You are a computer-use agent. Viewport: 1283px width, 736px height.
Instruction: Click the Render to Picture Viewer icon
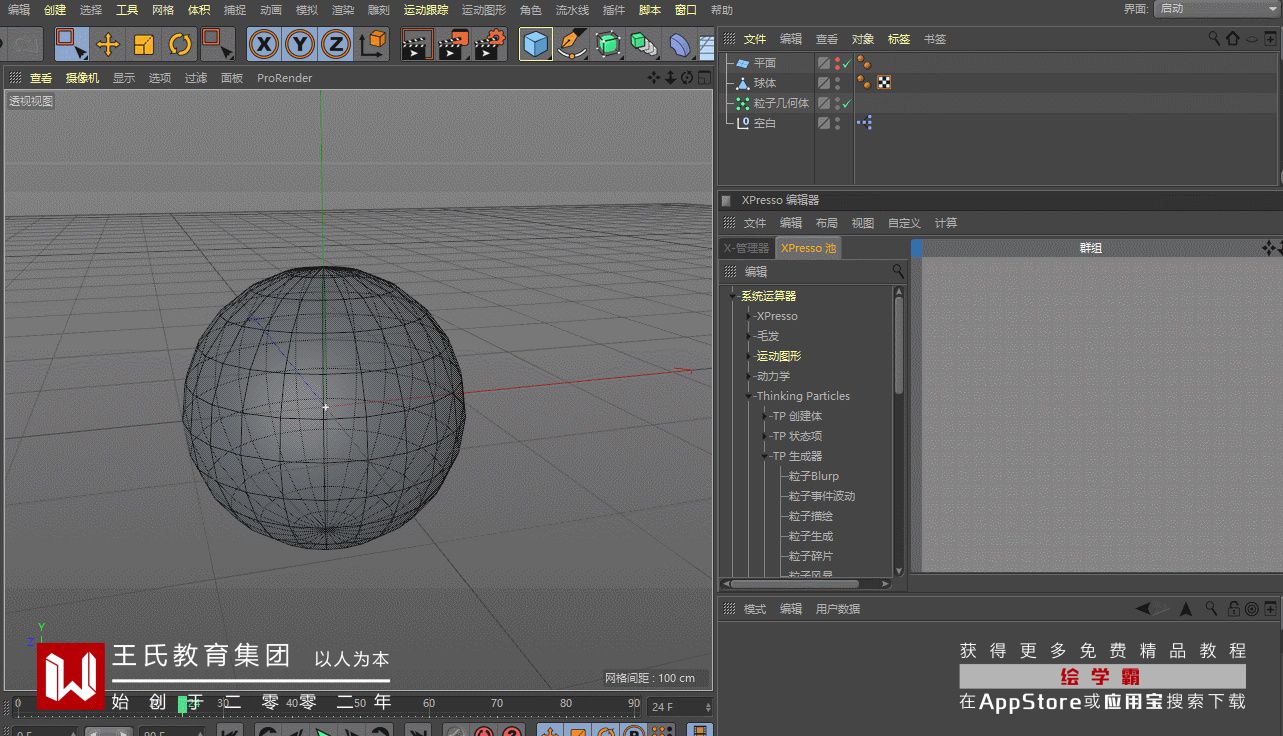452,44
